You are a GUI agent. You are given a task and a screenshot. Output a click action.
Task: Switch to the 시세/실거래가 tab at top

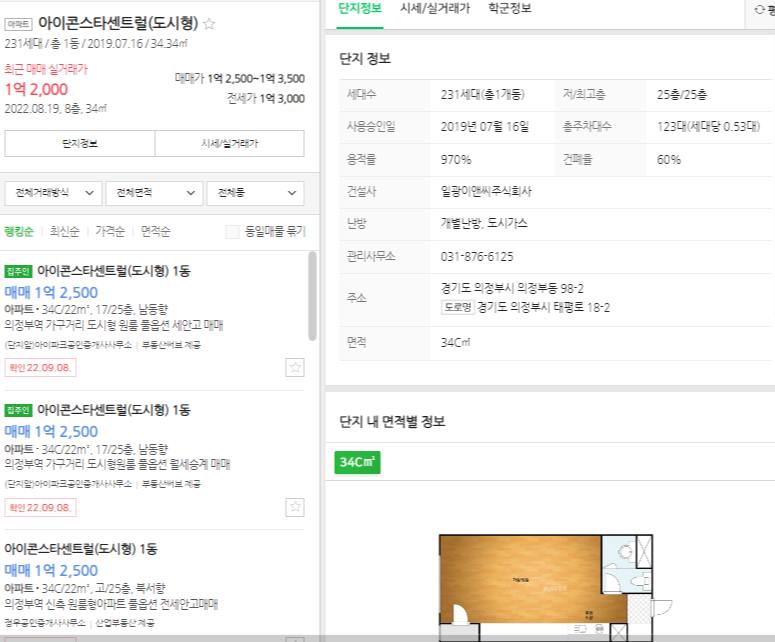(435, 8)
